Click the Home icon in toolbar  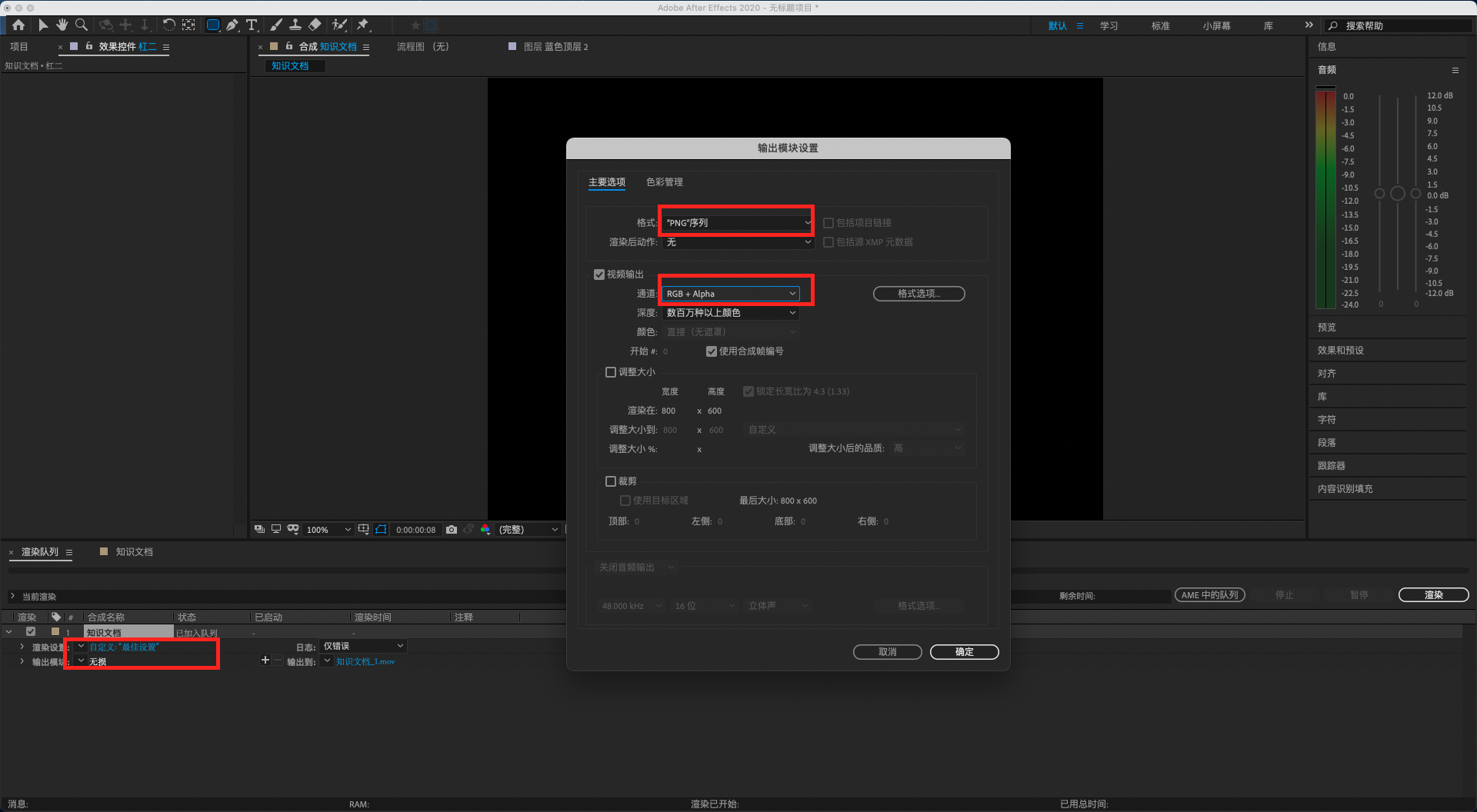point(18,25)
